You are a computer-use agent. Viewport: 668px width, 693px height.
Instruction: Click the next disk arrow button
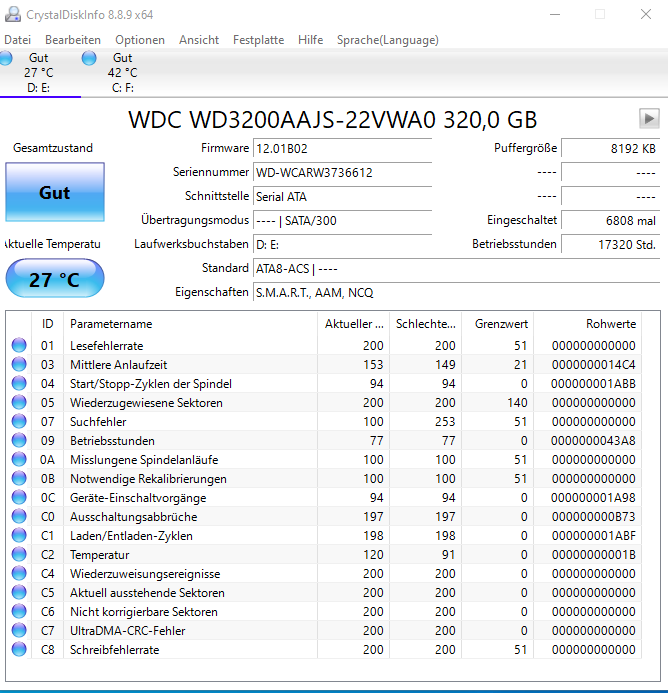click(x=649, y=118)
